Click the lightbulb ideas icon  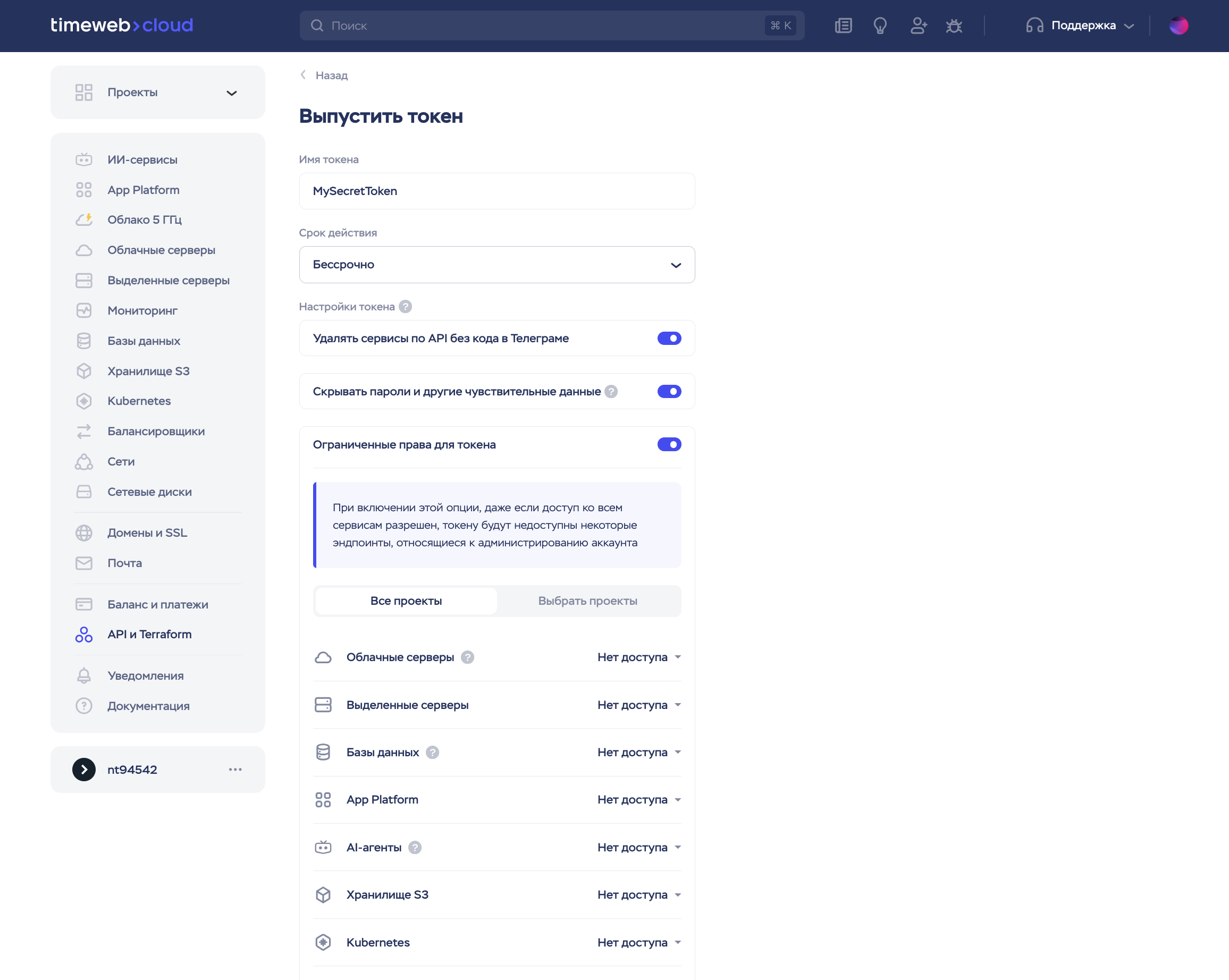880,26
